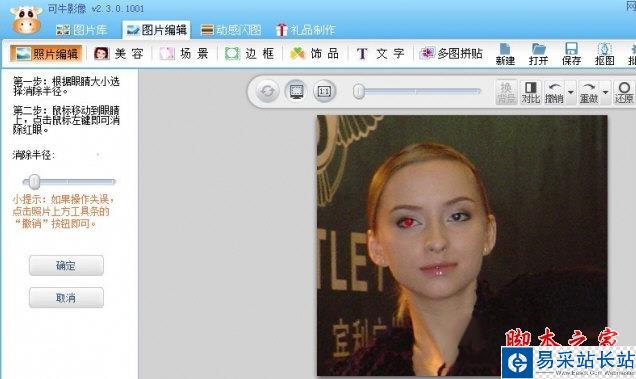
Task: Click the 确定 confirm button
Action: [66, 265]
